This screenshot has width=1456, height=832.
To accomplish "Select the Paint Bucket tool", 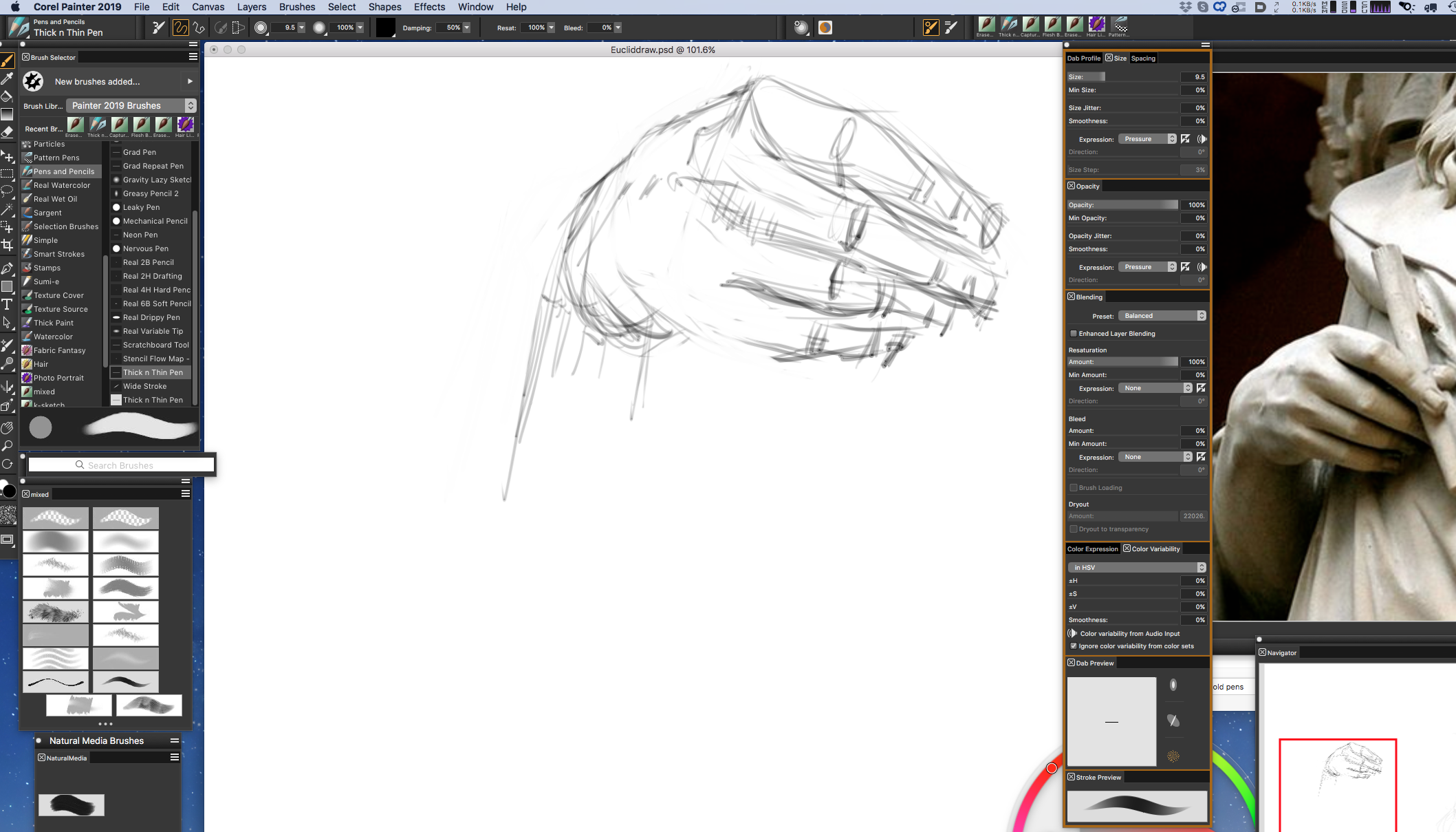I will click(8, 96).
